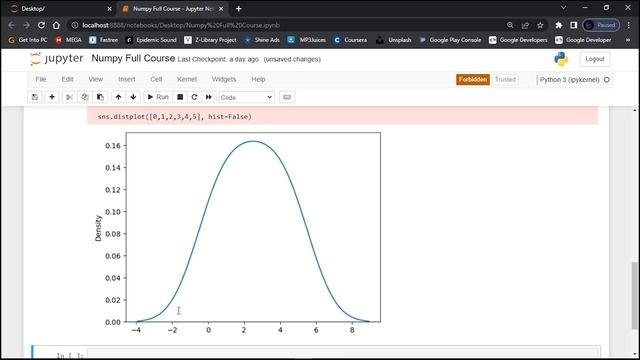Interrupt the kernel with the stop icon

coord(180,97)
